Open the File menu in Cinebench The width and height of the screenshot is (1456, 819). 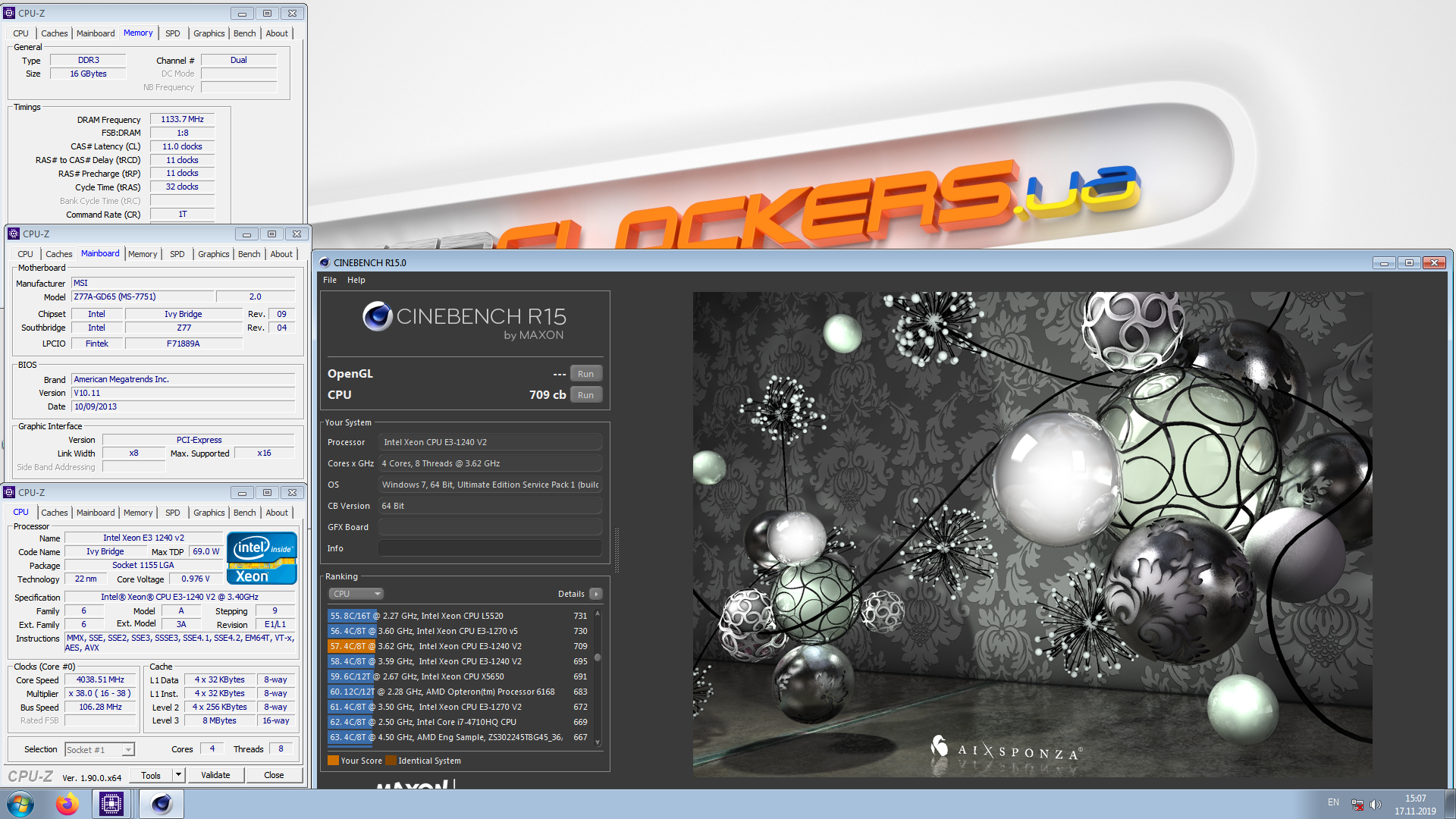click(x=330, y=280)
